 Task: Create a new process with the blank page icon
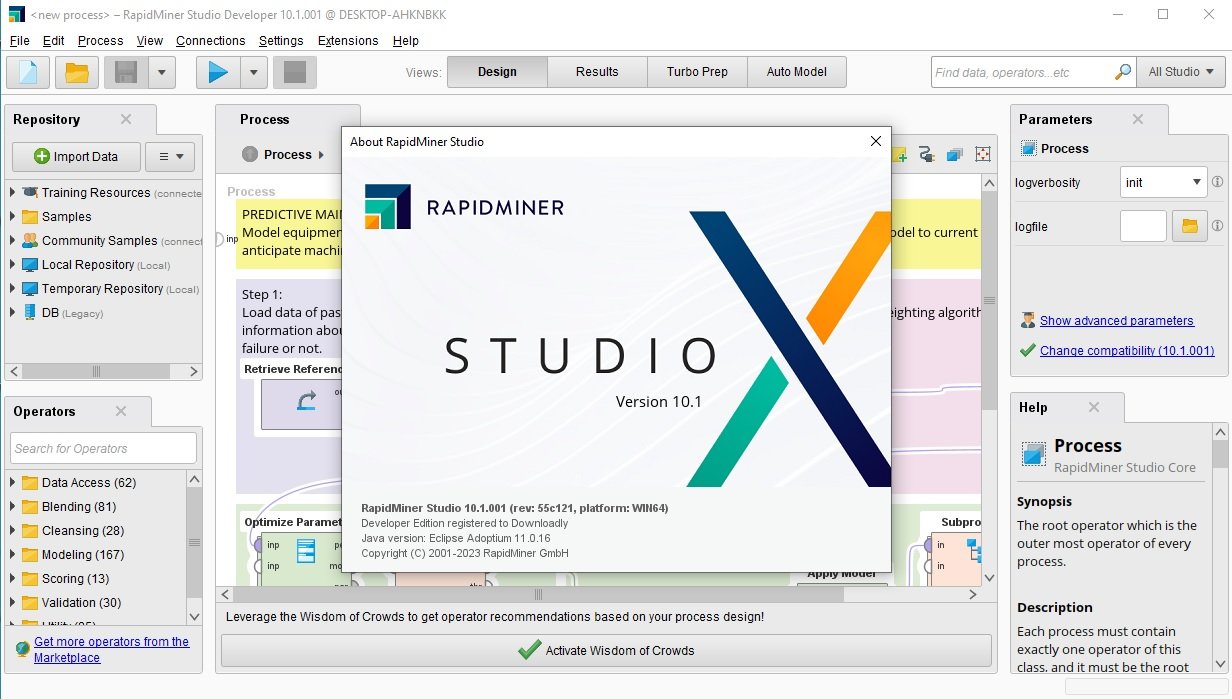point(28,72)
